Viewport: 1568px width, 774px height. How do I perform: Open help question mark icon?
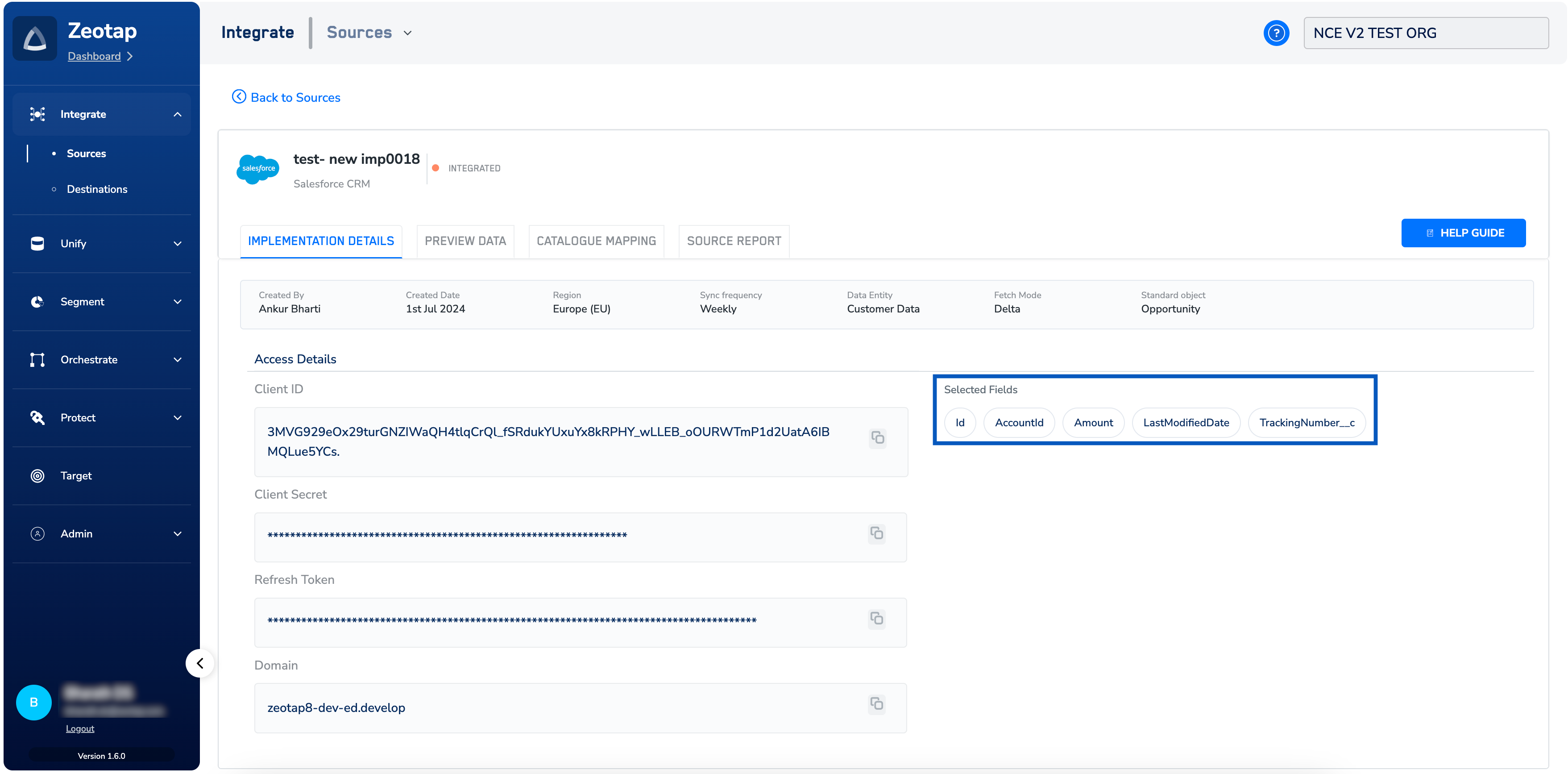point(1276,33)
